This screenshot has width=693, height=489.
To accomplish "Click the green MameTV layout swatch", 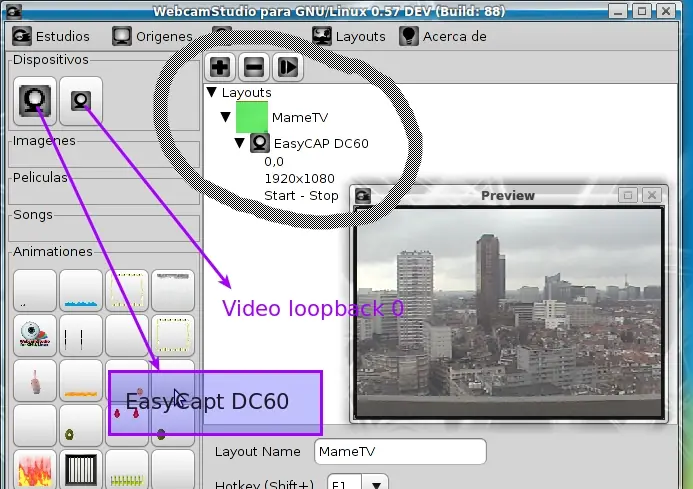I will coord(252,117).
